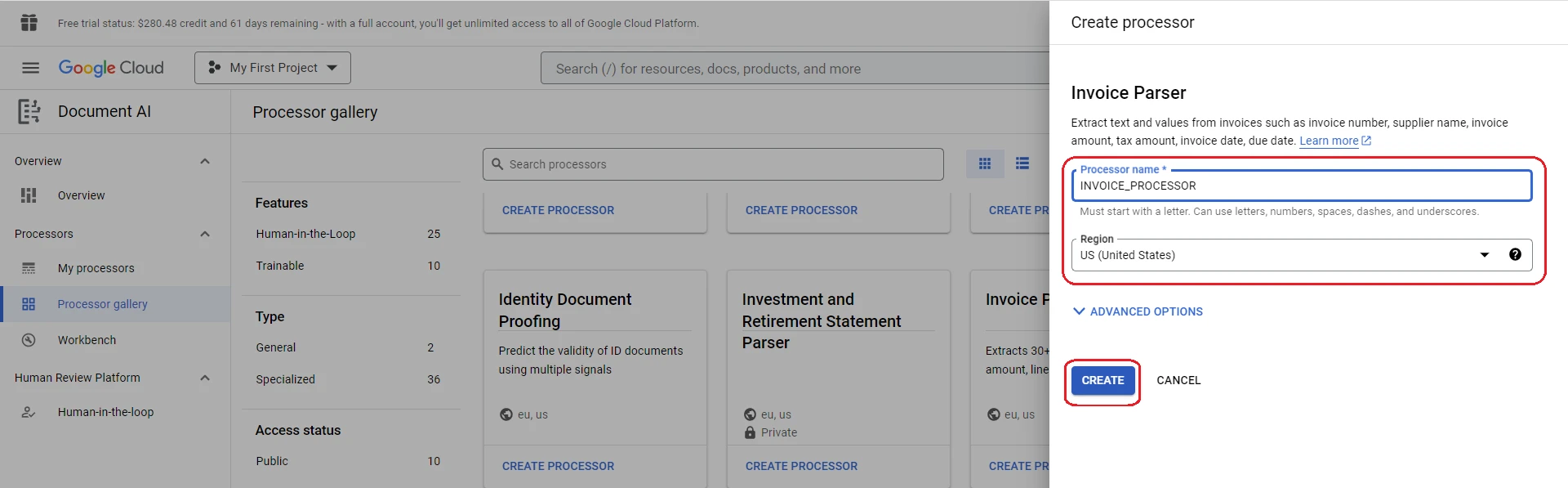
Task: Click Identity Document Proofing card title
Action: [x=564, y=311]
